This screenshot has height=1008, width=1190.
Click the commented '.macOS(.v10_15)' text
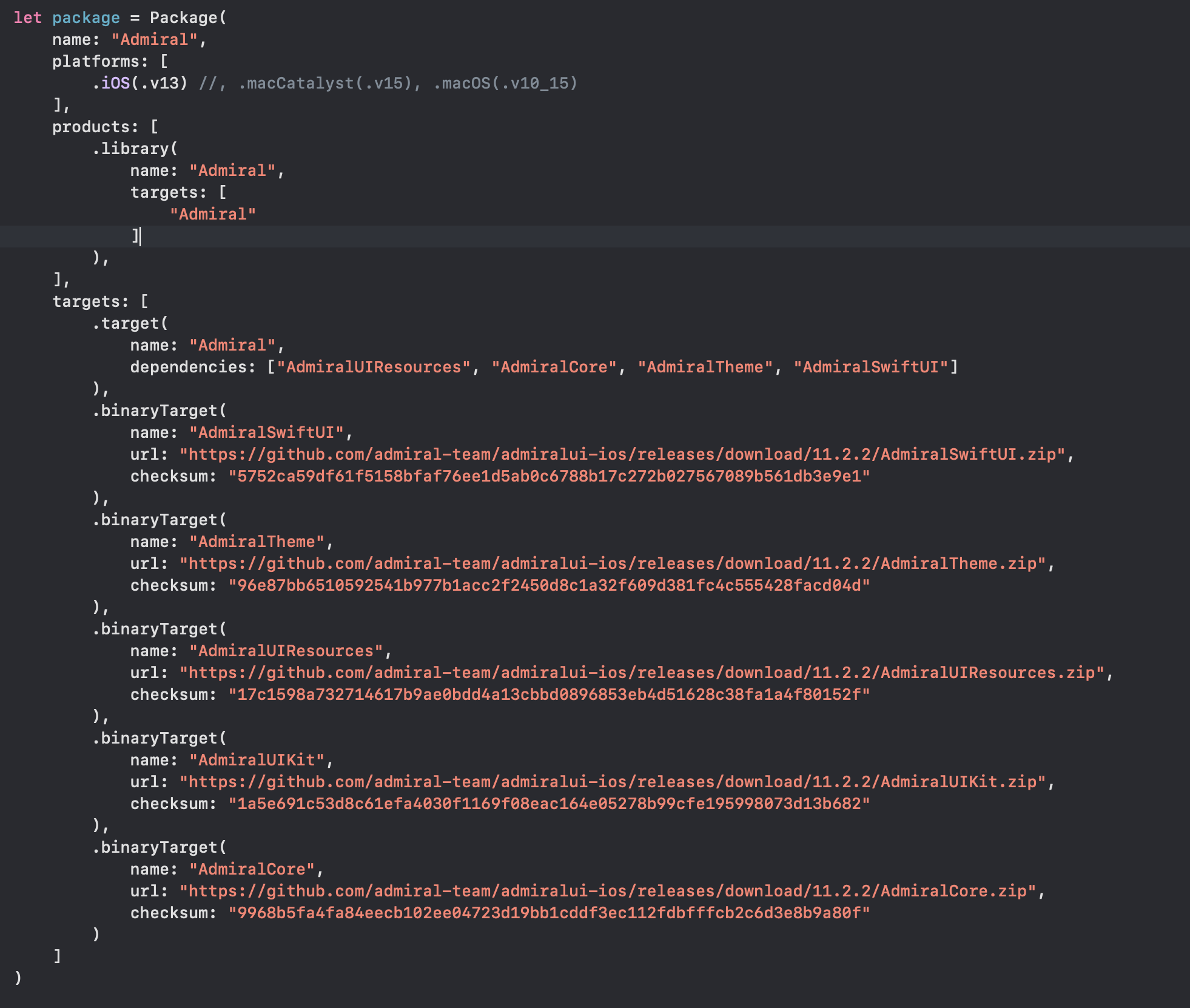[x=505, y=83]
